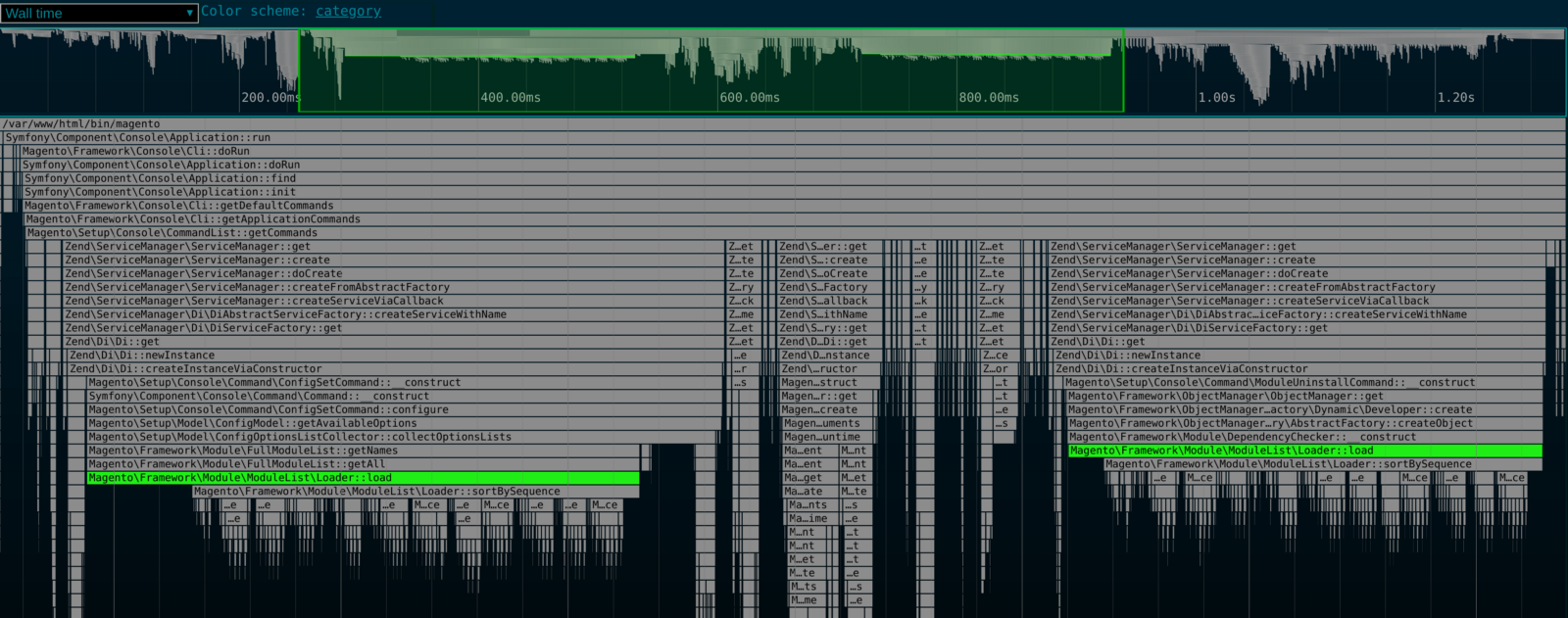Select the Zend\…ructor frame
Image resolution: width=1568 pixels, height=618 pixels.
pos(831,369)
